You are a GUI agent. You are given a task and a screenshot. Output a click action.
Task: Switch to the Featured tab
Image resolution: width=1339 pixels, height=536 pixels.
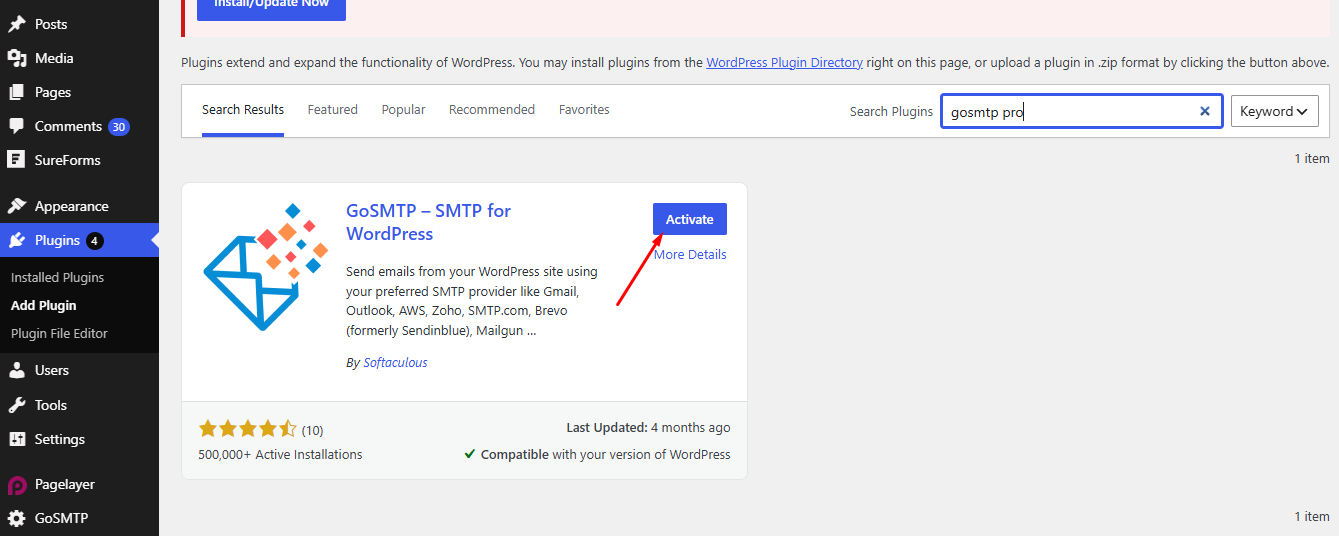(x=333, y=110)
